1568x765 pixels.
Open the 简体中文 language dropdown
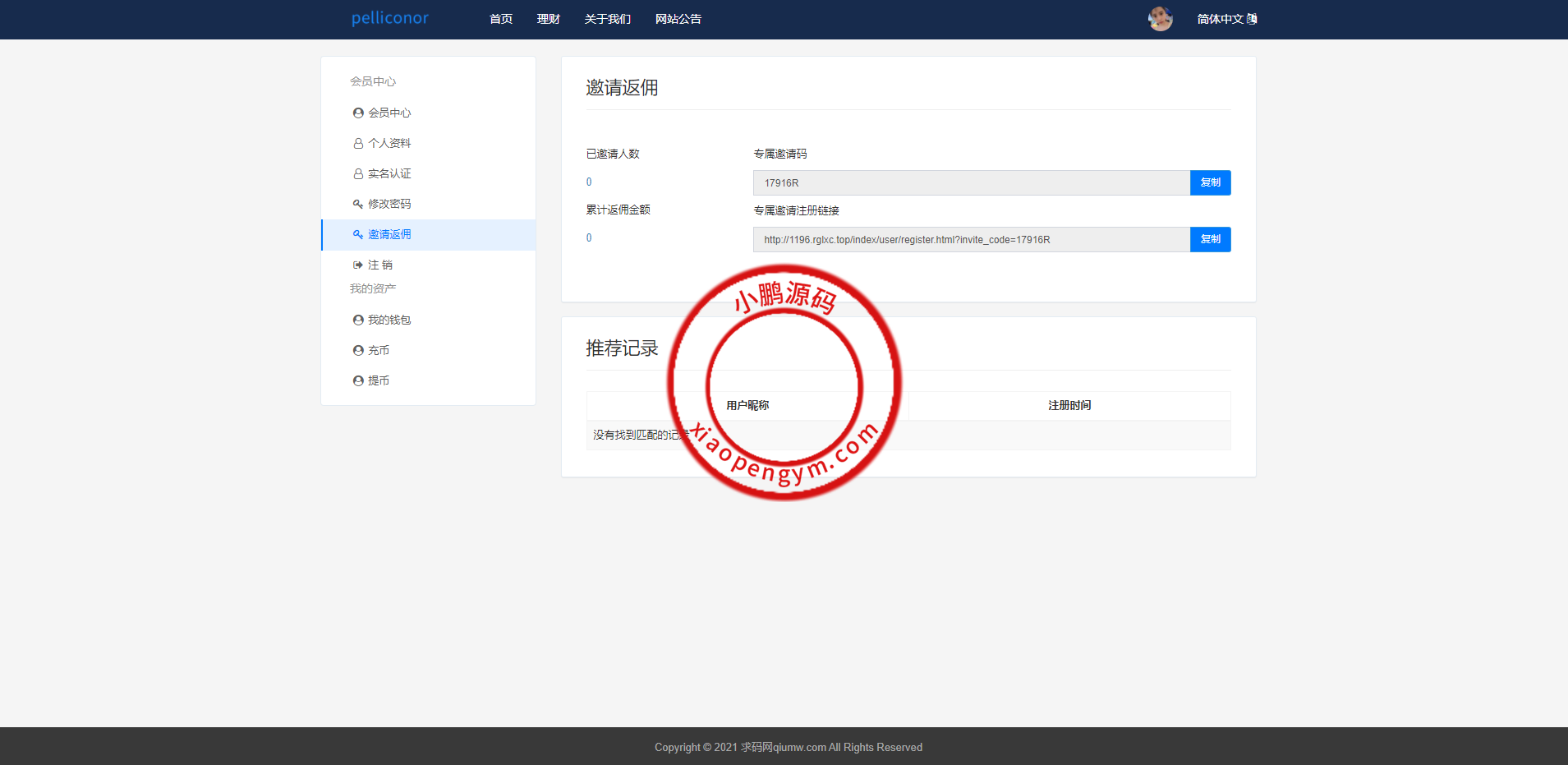[x=1226, y=19]
